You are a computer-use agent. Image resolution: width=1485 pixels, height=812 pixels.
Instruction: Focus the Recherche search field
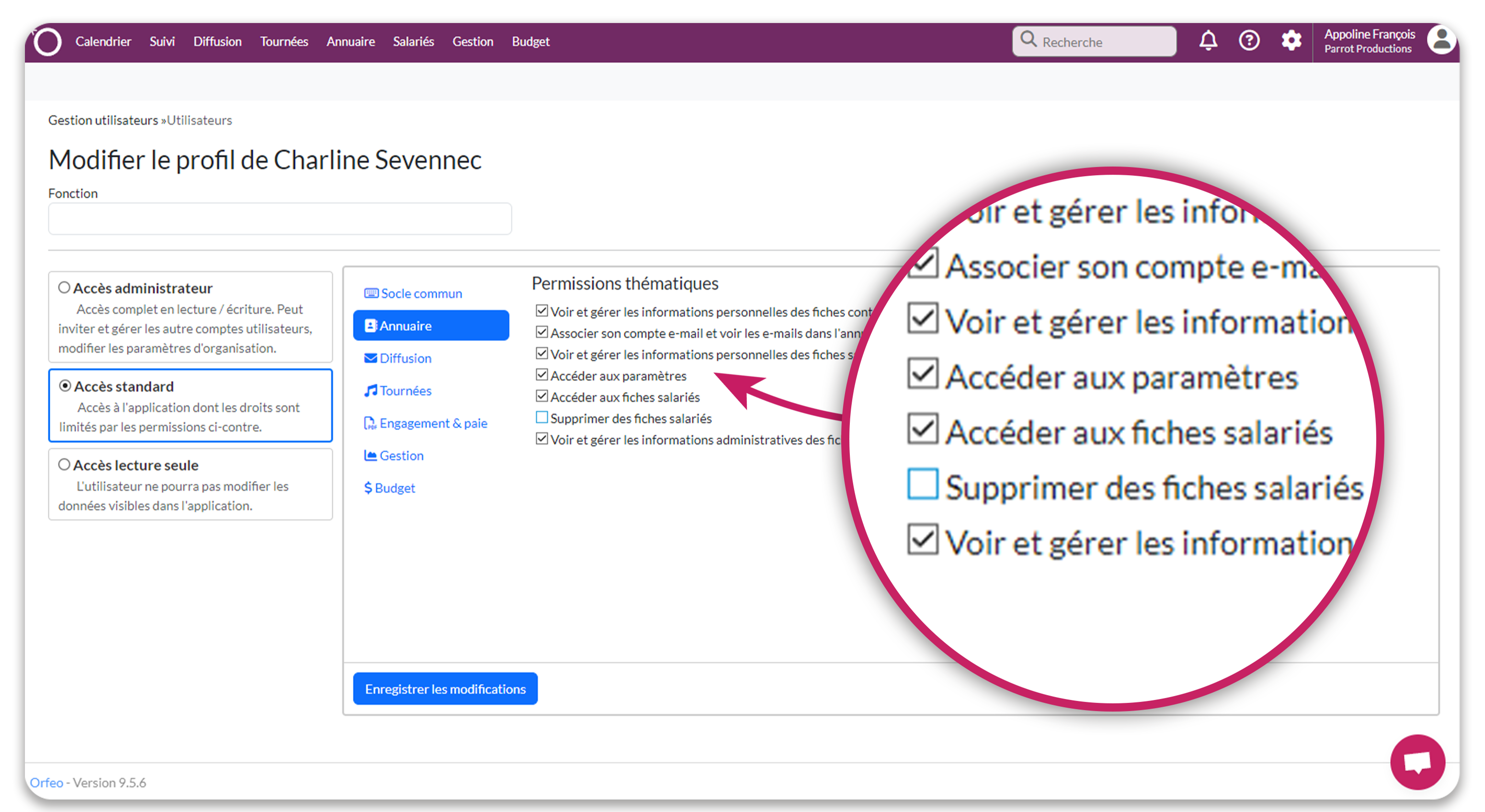tap(1094, 42)
